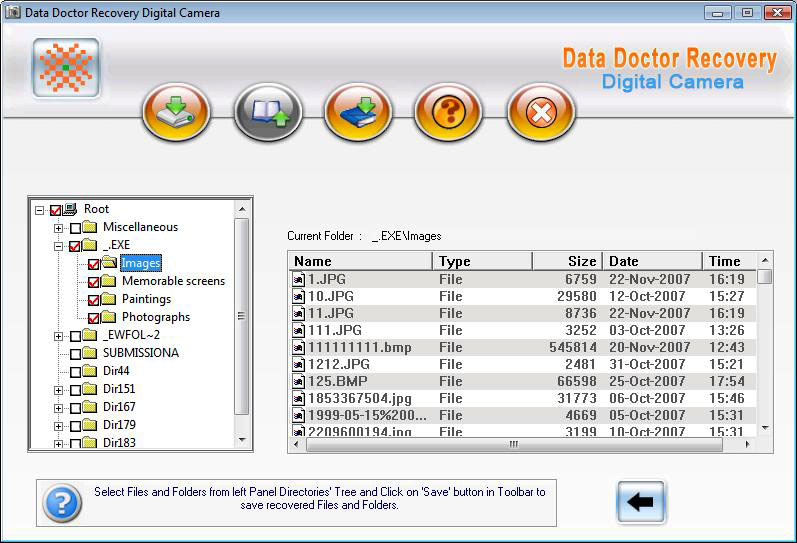Click the open Images folder icon
The width and height of the screenshot is (797, 543).
point(109,263)
